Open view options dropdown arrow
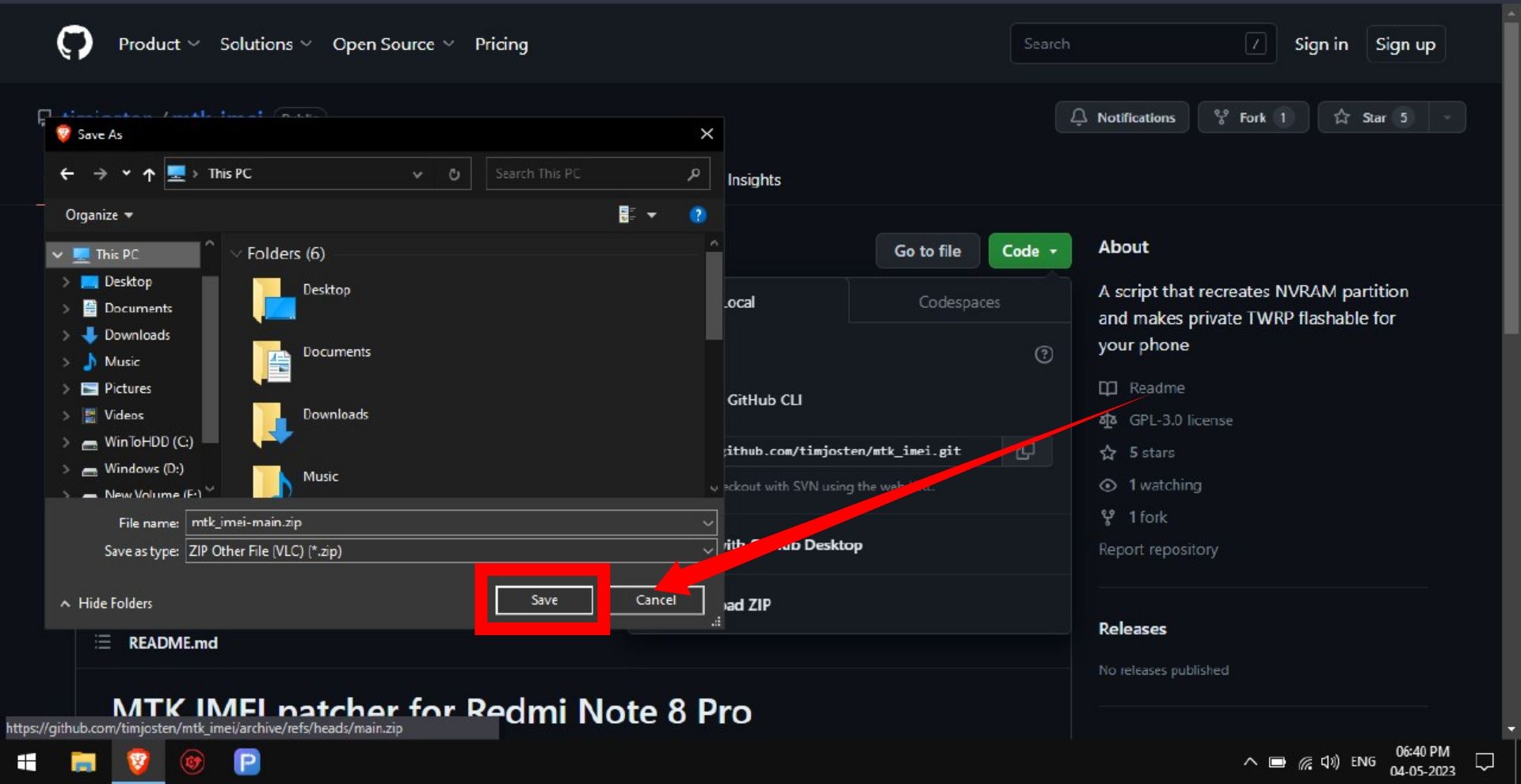 tap(652, 215)
